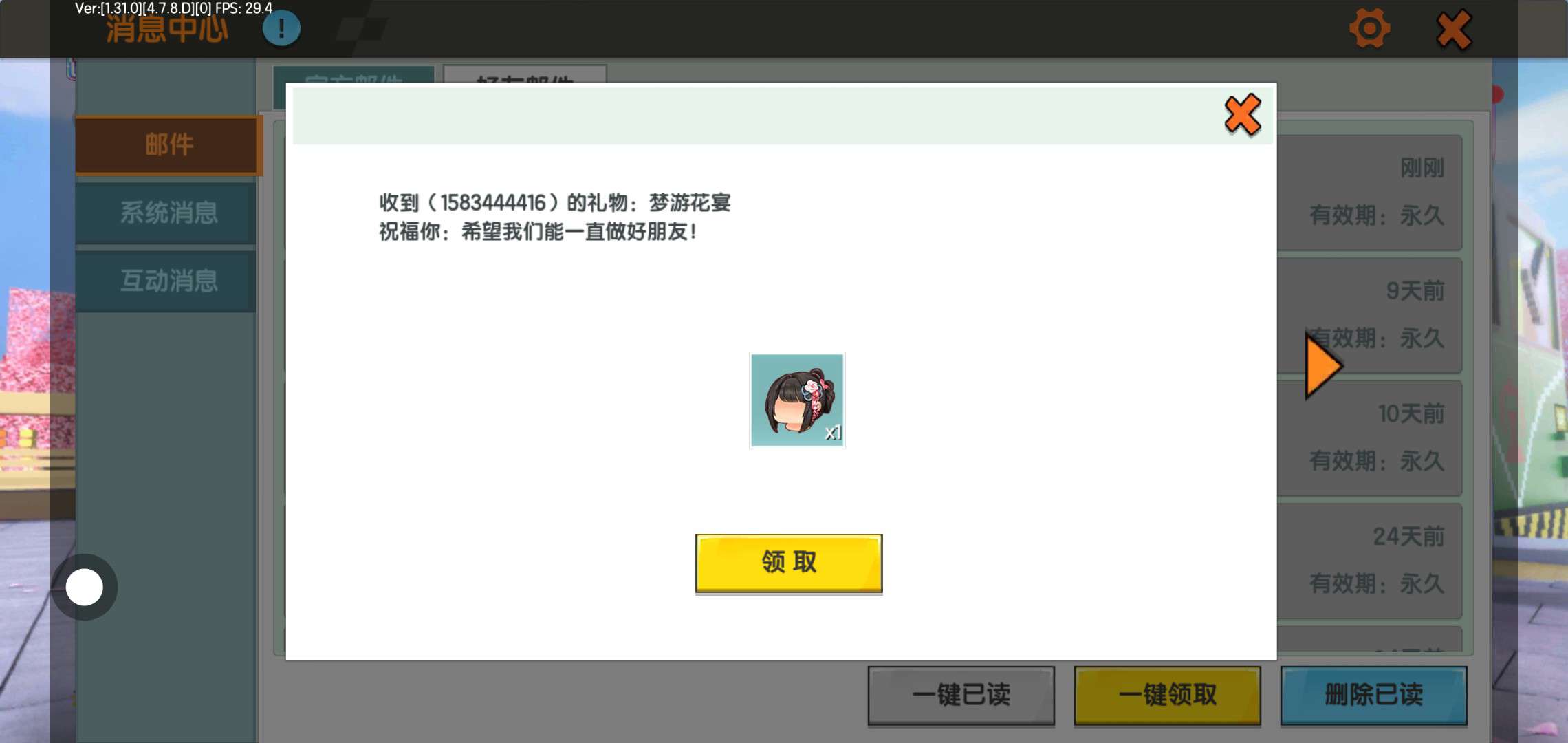1568x743 pixels.
Task: Click the 删除已读 delete read button
Action: click(1373, 695)
